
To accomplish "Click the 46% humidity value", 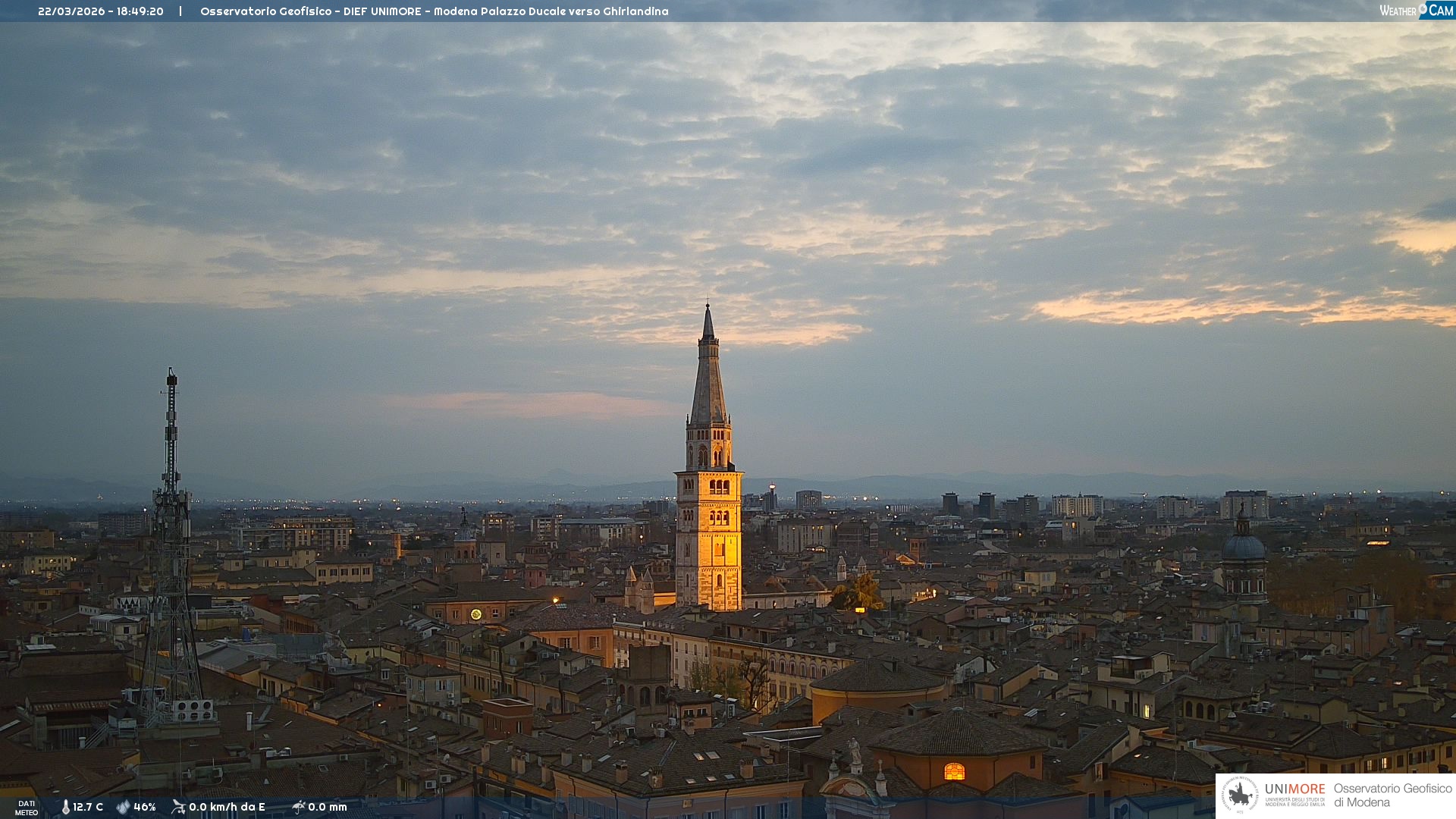I will (145, 807).
